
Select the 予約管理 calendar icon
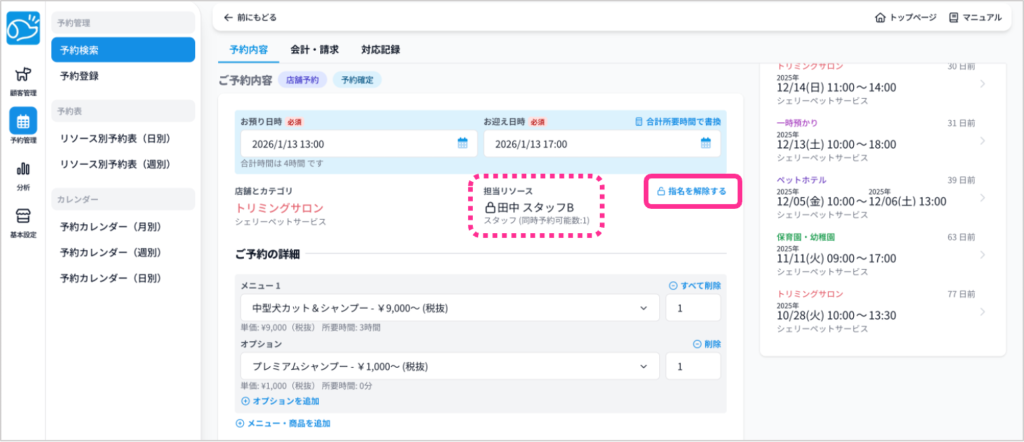coord(23,126)
